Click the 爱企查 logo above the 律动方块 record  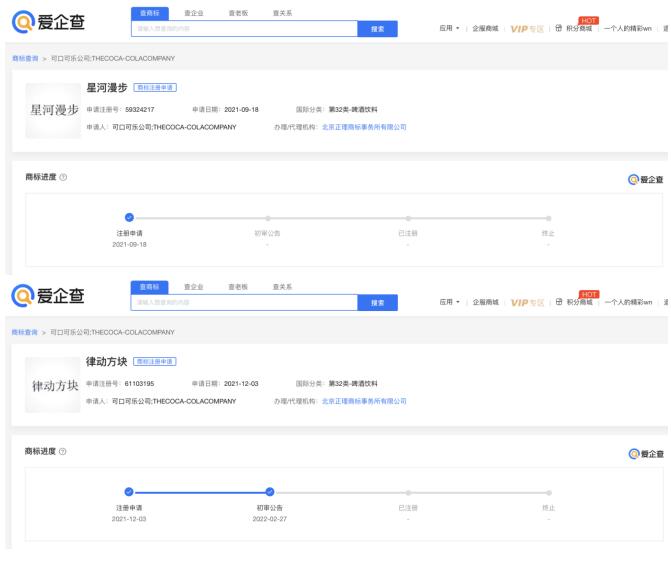click(48, 296)
